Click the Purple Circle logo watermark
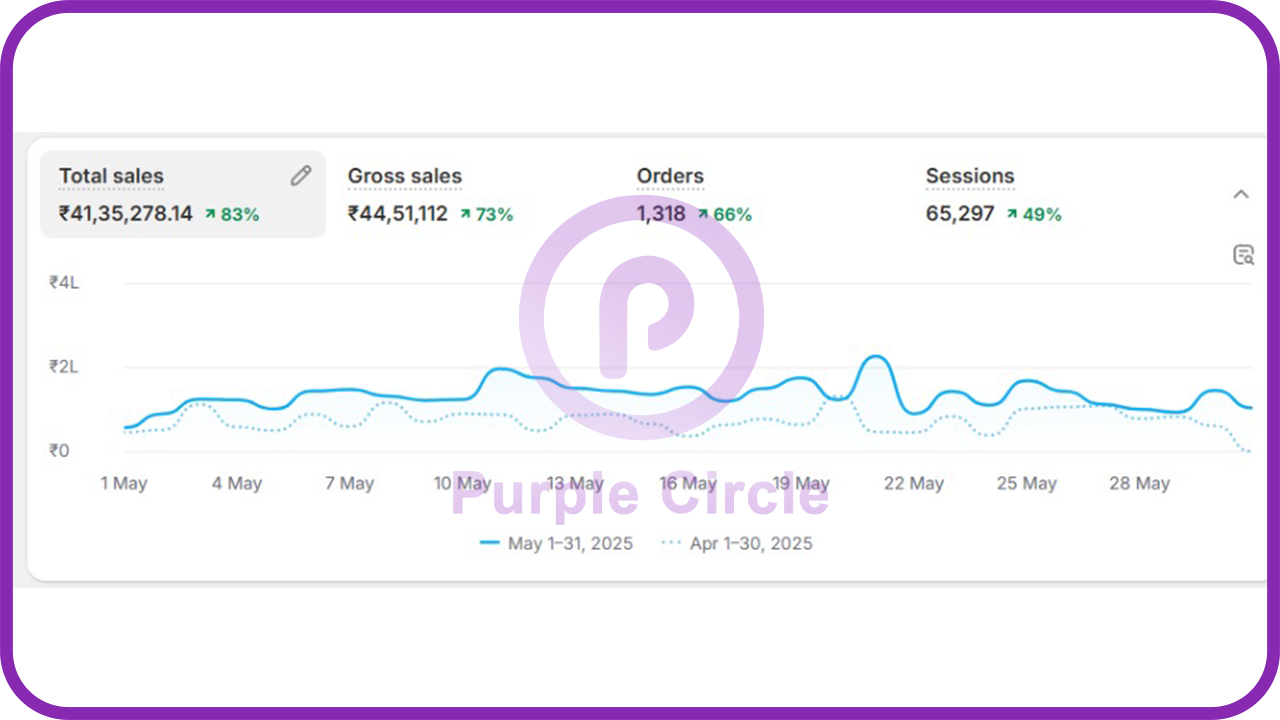1280x720 pixels. [640, 317]
